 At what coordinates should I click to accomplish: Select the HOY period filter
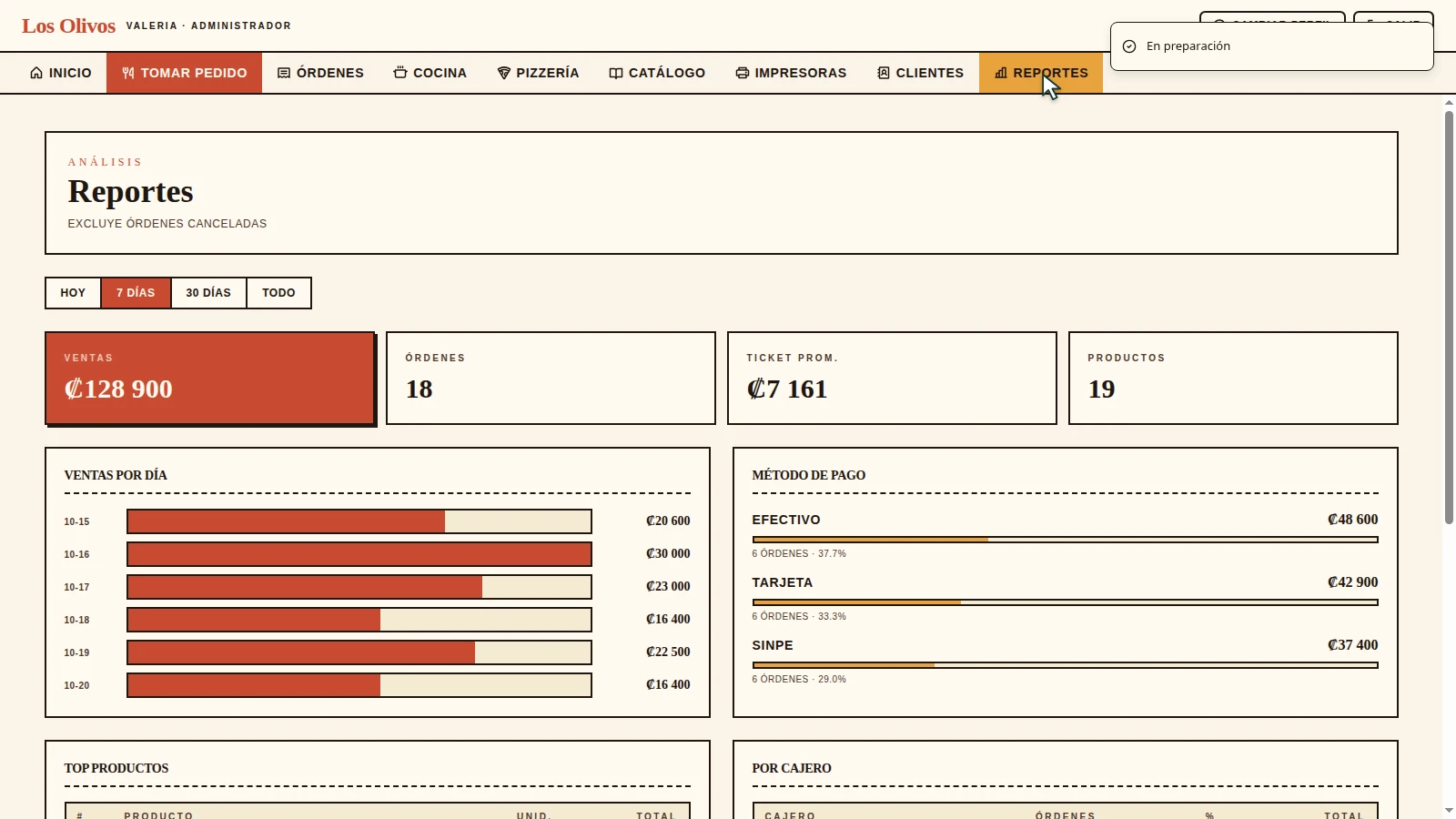click(73, 293)
